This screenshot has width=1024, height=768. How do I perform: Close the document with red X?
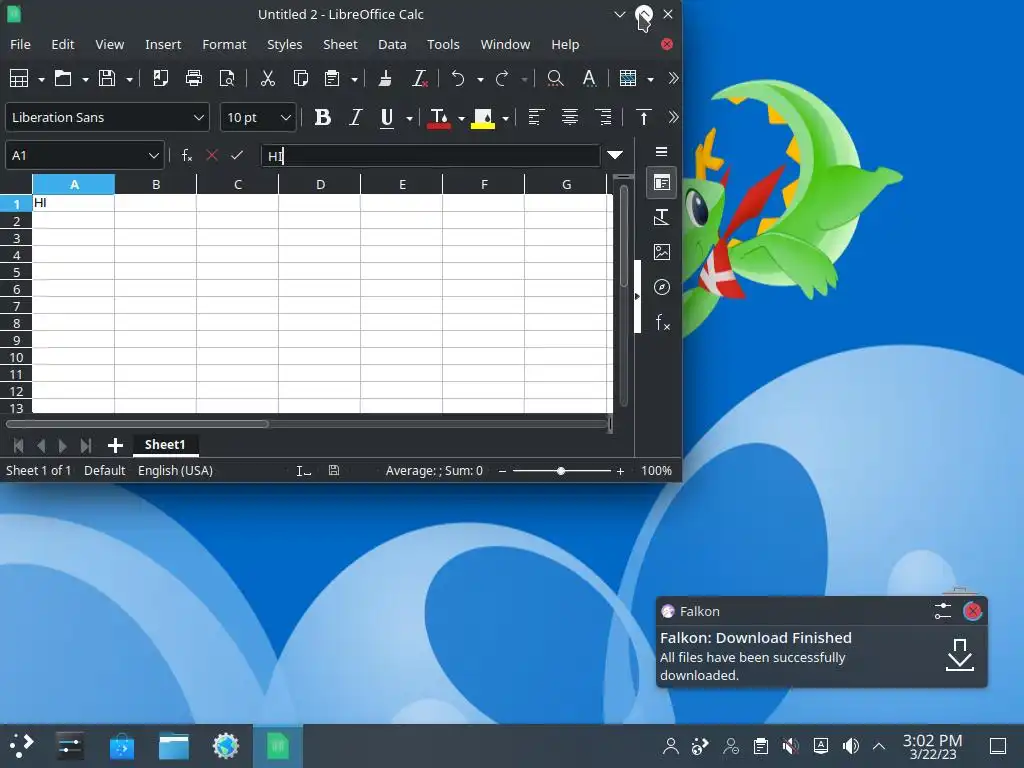click(x=667, y=44)
